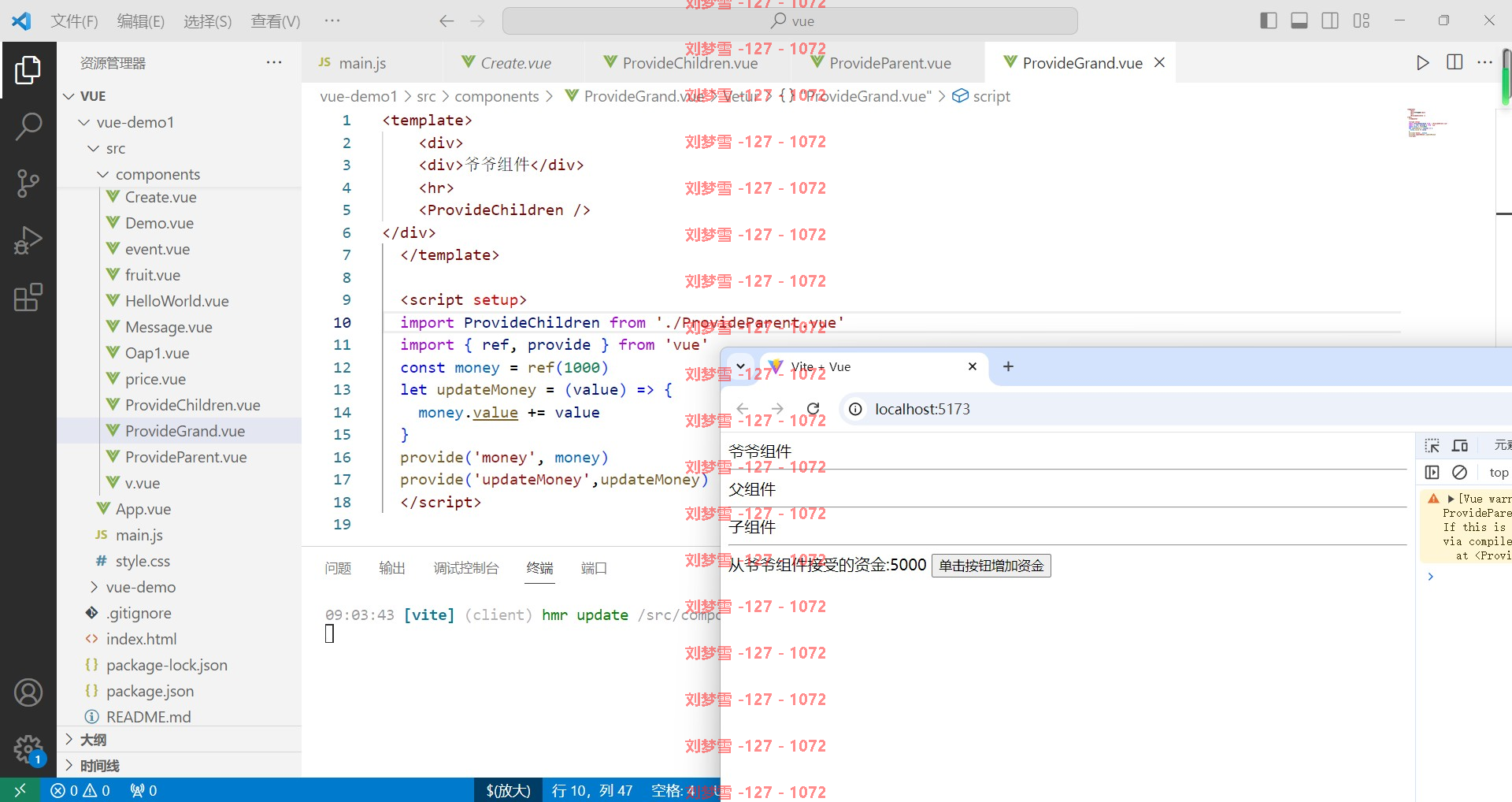Switch to the 问题 problems panel tab

pos(338,568)
